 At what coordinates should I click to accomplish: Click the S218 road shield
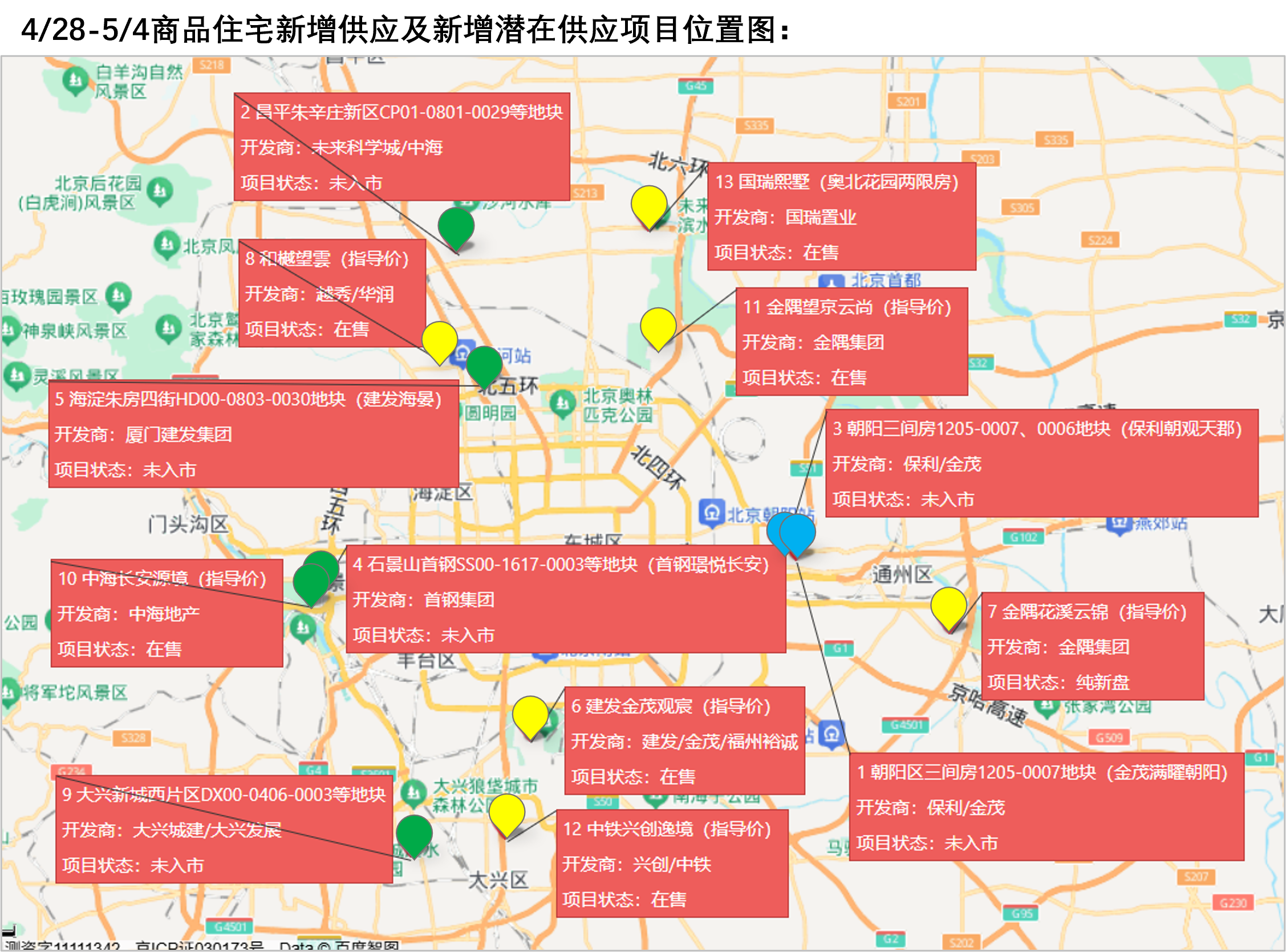click(211, 64)
